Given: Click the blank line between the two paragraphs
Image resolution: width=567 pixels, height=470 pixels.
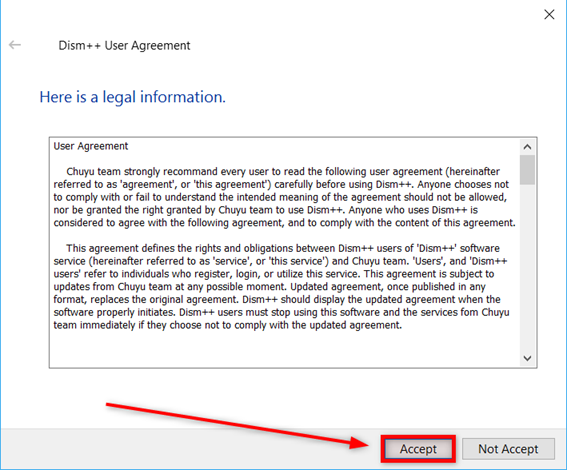Looking at the screenshot, I should (x=284, y=235).
